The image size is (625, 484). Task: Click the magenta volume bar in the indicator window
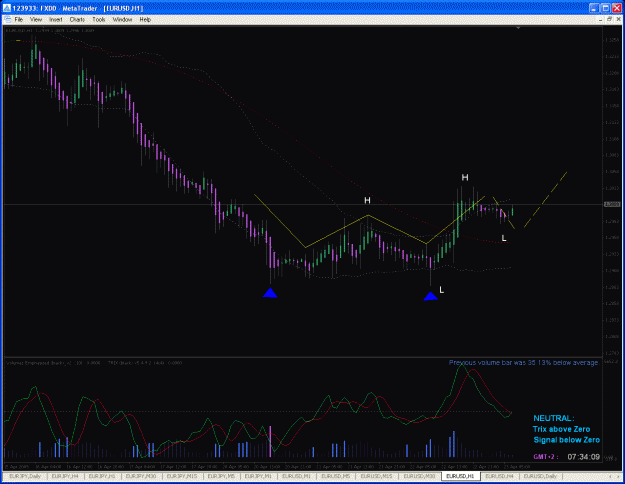tap(270, 441)
